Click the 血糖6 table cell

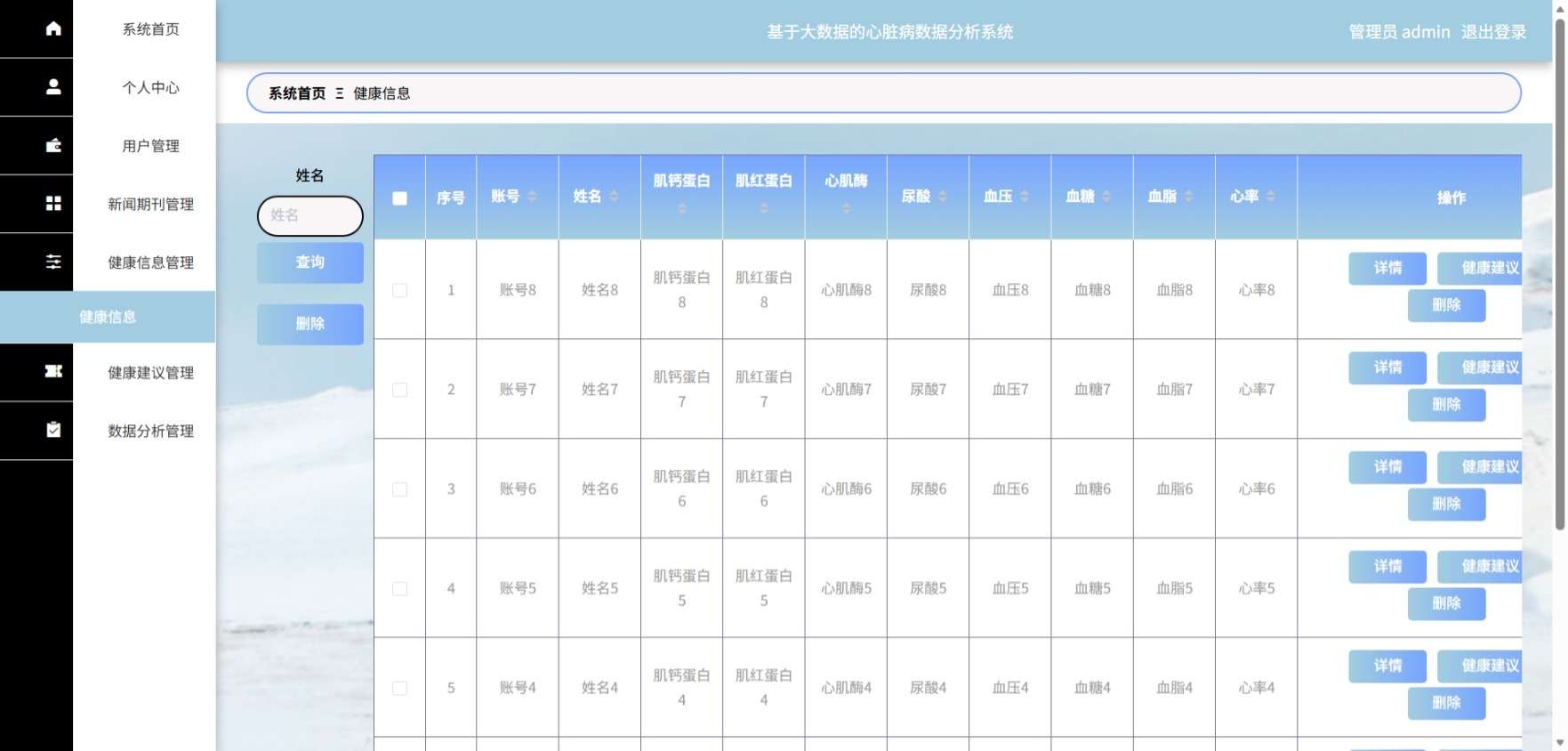(x=1092, y=489)
